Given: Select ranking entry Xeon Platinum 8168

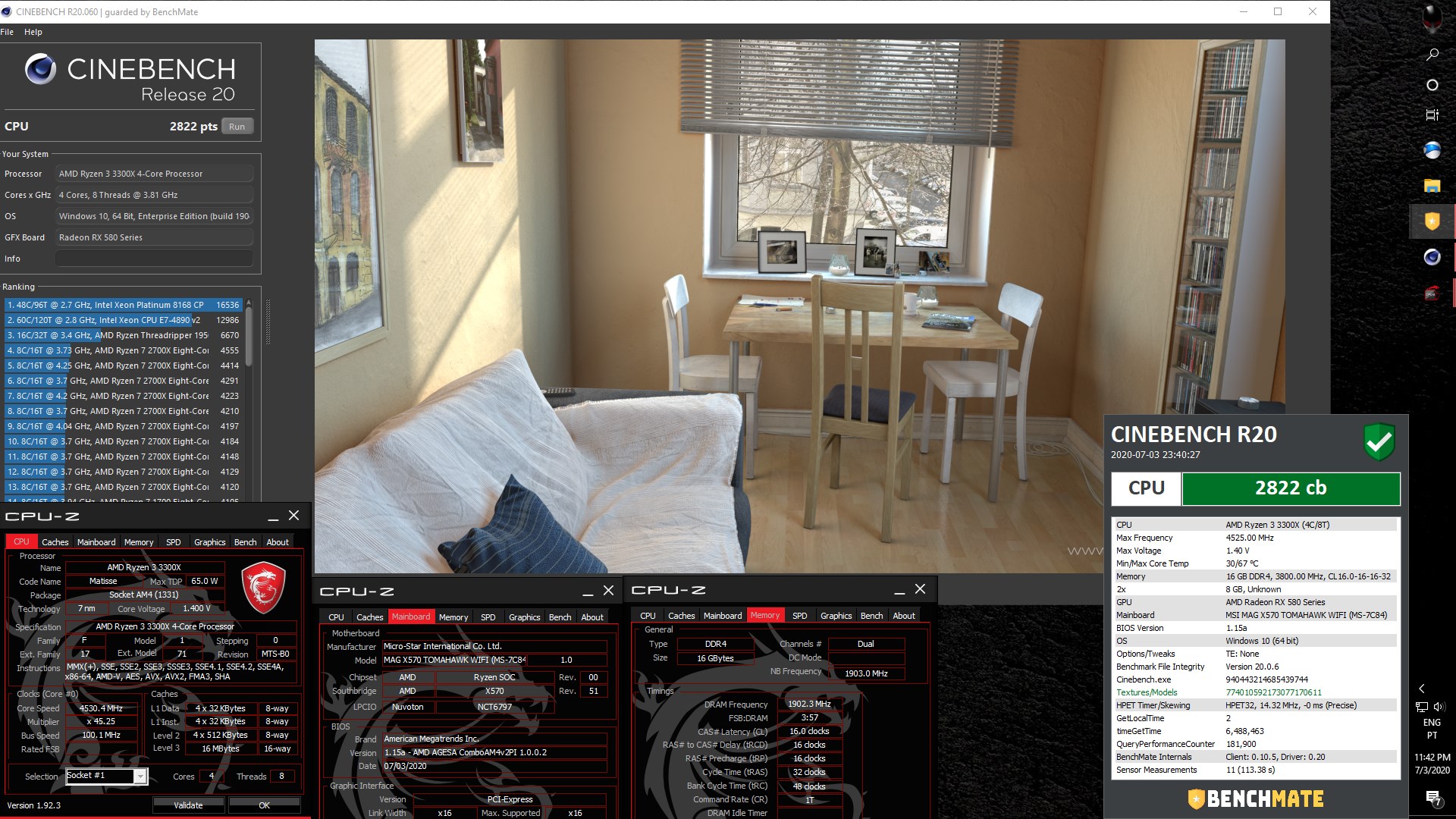Looking at the screenshot, I should 124,305.
